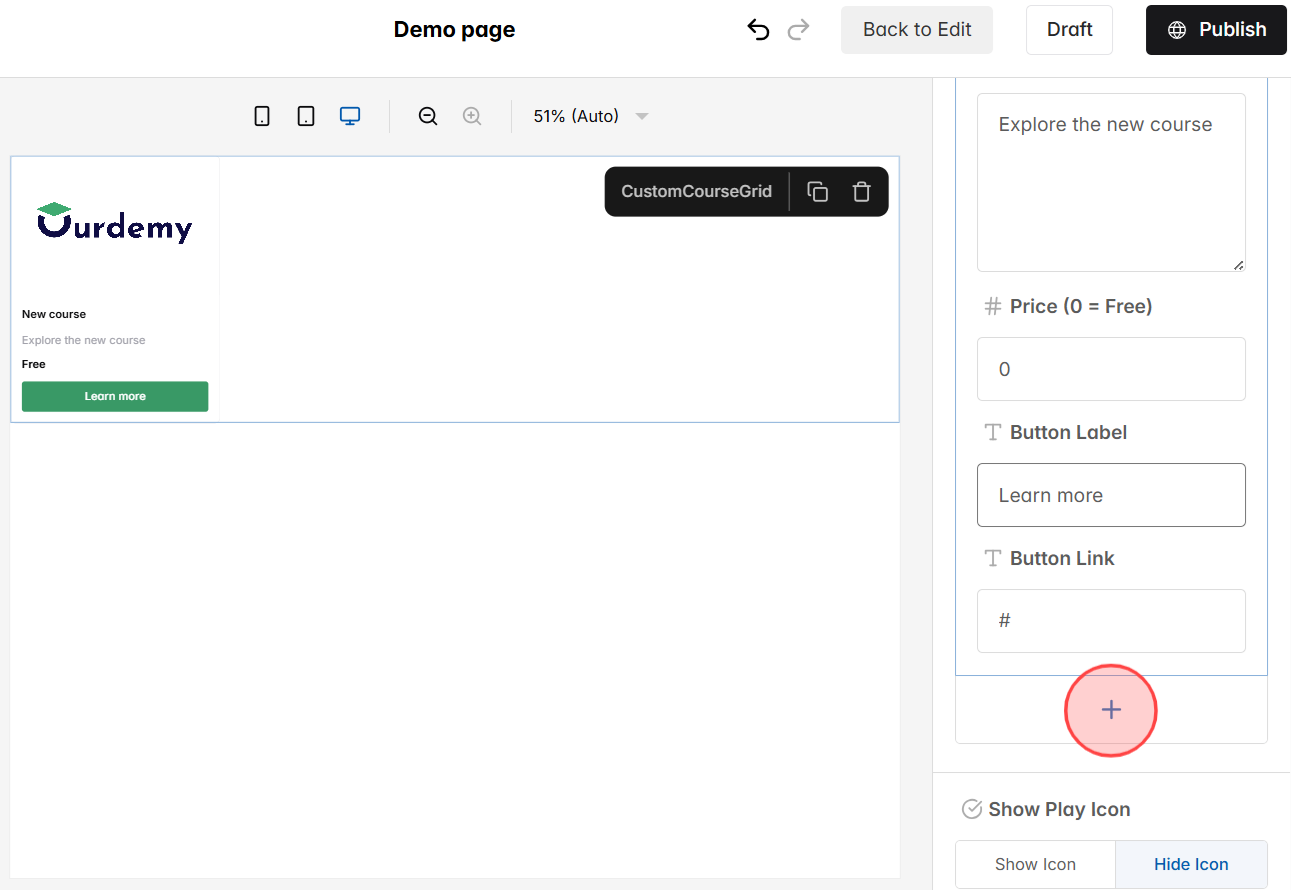The width and height of the screenshot is (1291, 890).
Task: Select the desktop preview icon
Action: tap(349, 115)
